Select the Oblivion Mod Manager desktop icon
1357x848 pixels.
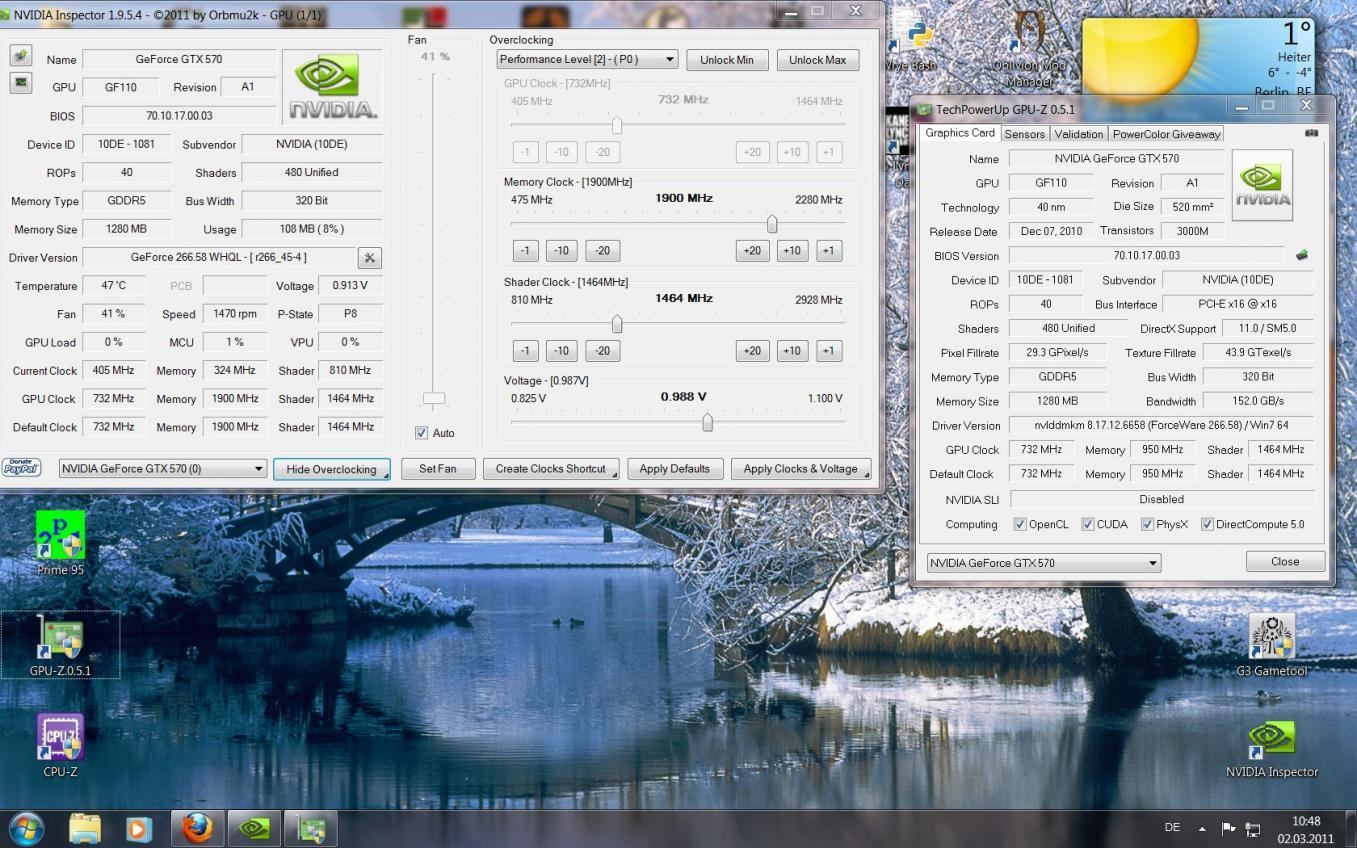pos(1028,50)
